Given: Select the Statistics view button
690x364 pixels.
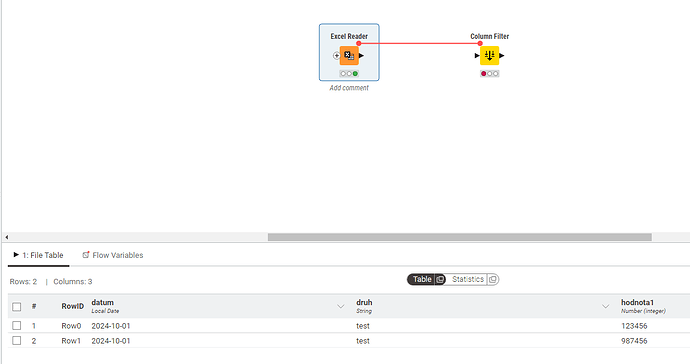Looking at the screenshot, I should point(467,279).
